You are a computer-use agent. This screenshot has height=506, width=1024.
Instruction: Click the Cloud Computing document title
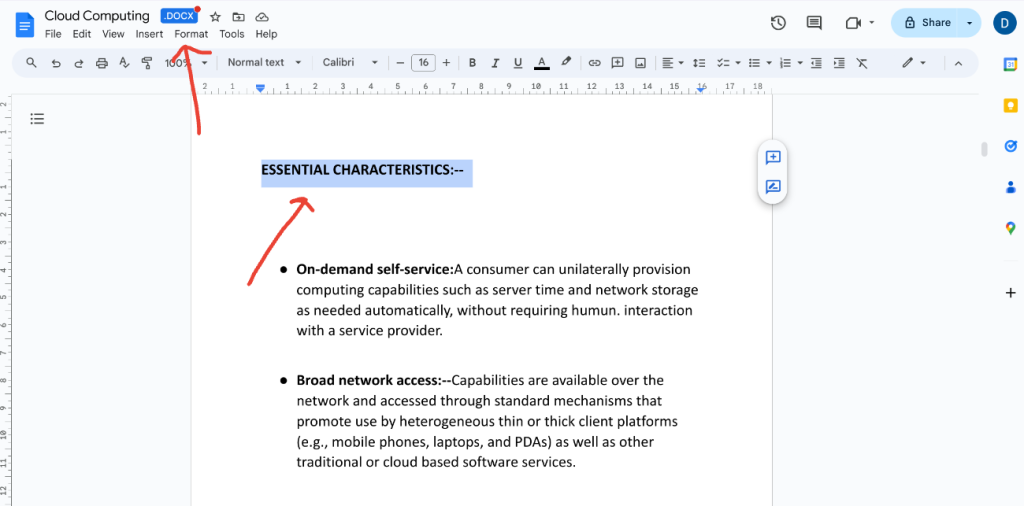point(97,16)
